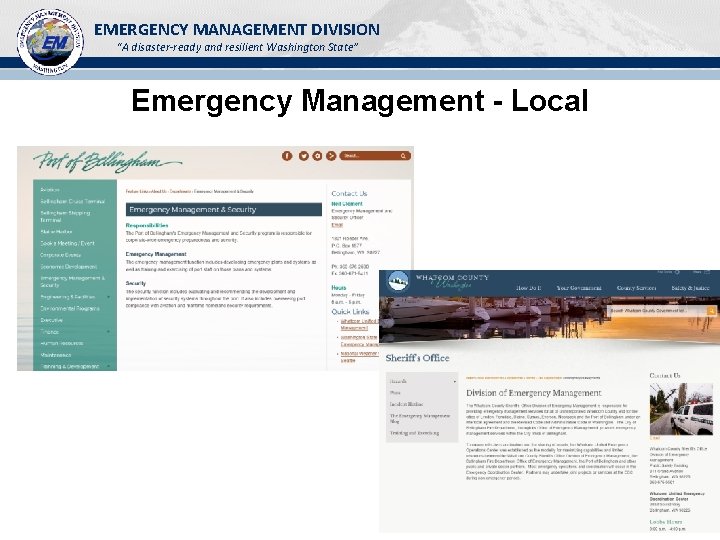This screenshot has width=720, height=540.
Task: Select Plans in Sheriff's Office sidebar
Action: pyautogui.click(x=395, y=393)
